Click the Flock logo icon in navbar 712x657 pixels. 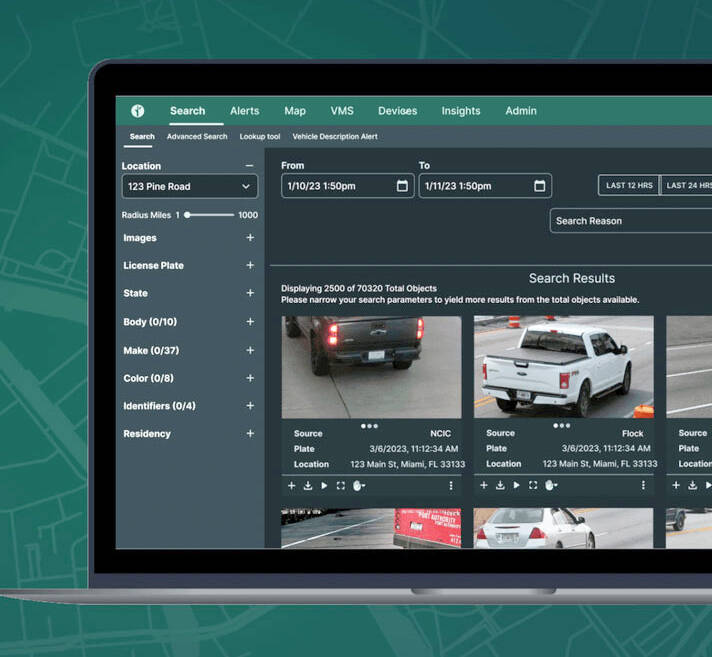tap(138, 111)
